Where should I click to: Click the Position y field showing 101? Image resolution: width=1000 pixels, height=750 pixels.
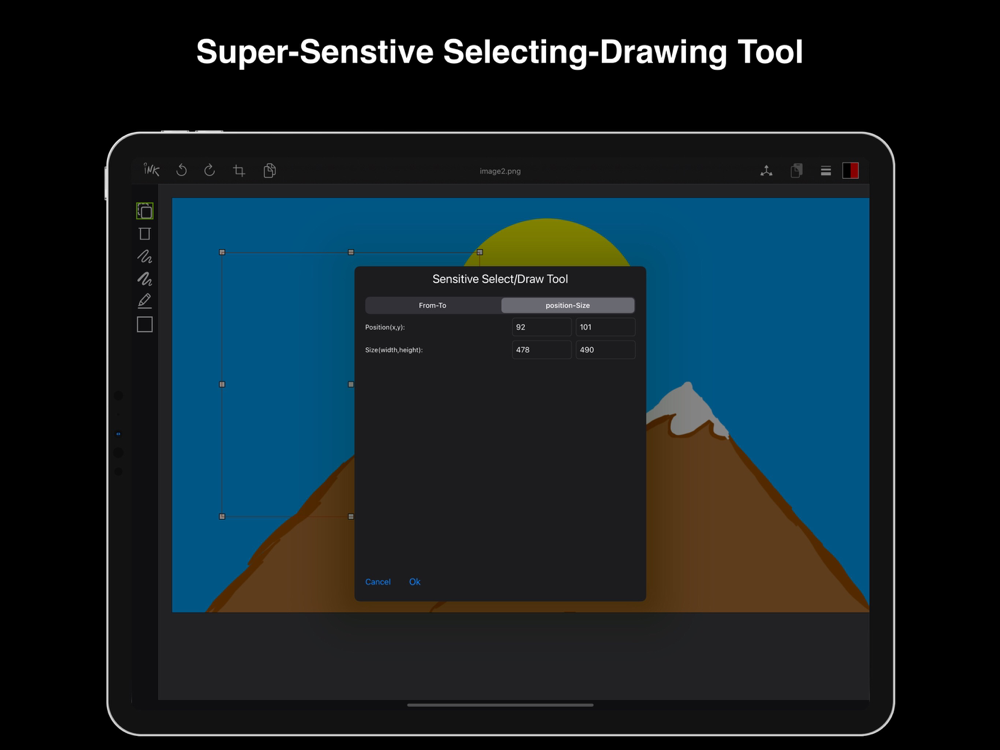pos(605,327)
